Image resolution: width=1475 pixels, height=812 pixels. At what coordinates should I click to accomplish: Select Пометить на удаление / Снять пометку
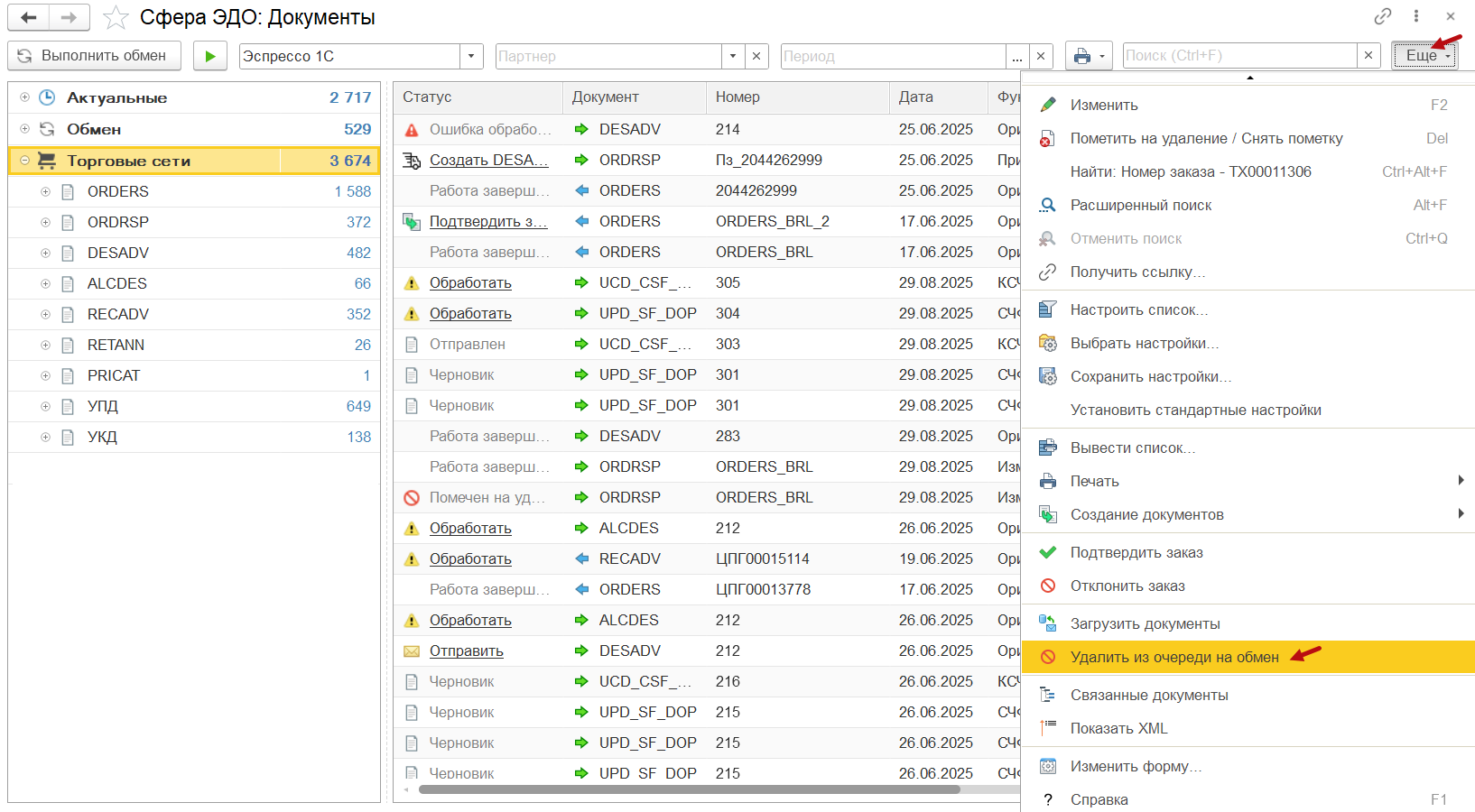point(1248,138)
